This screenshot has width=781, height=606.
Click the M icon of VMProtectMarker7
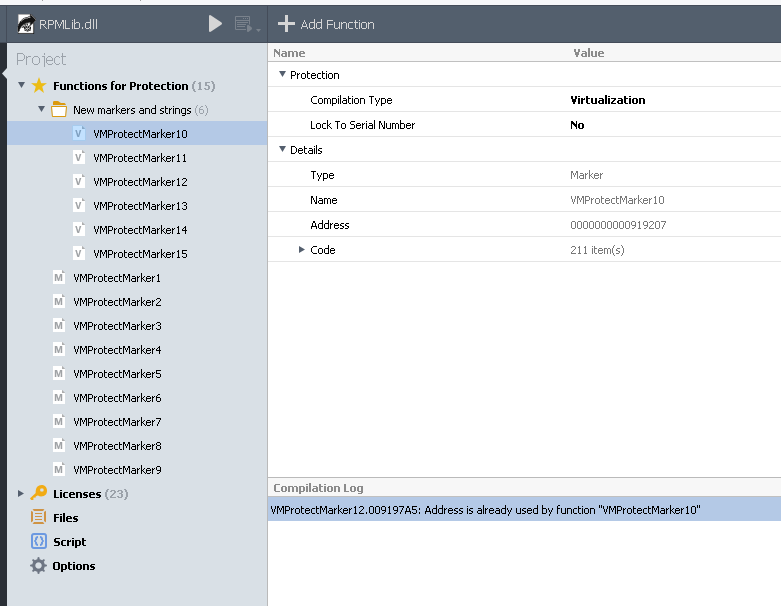[x=59, y=421]
